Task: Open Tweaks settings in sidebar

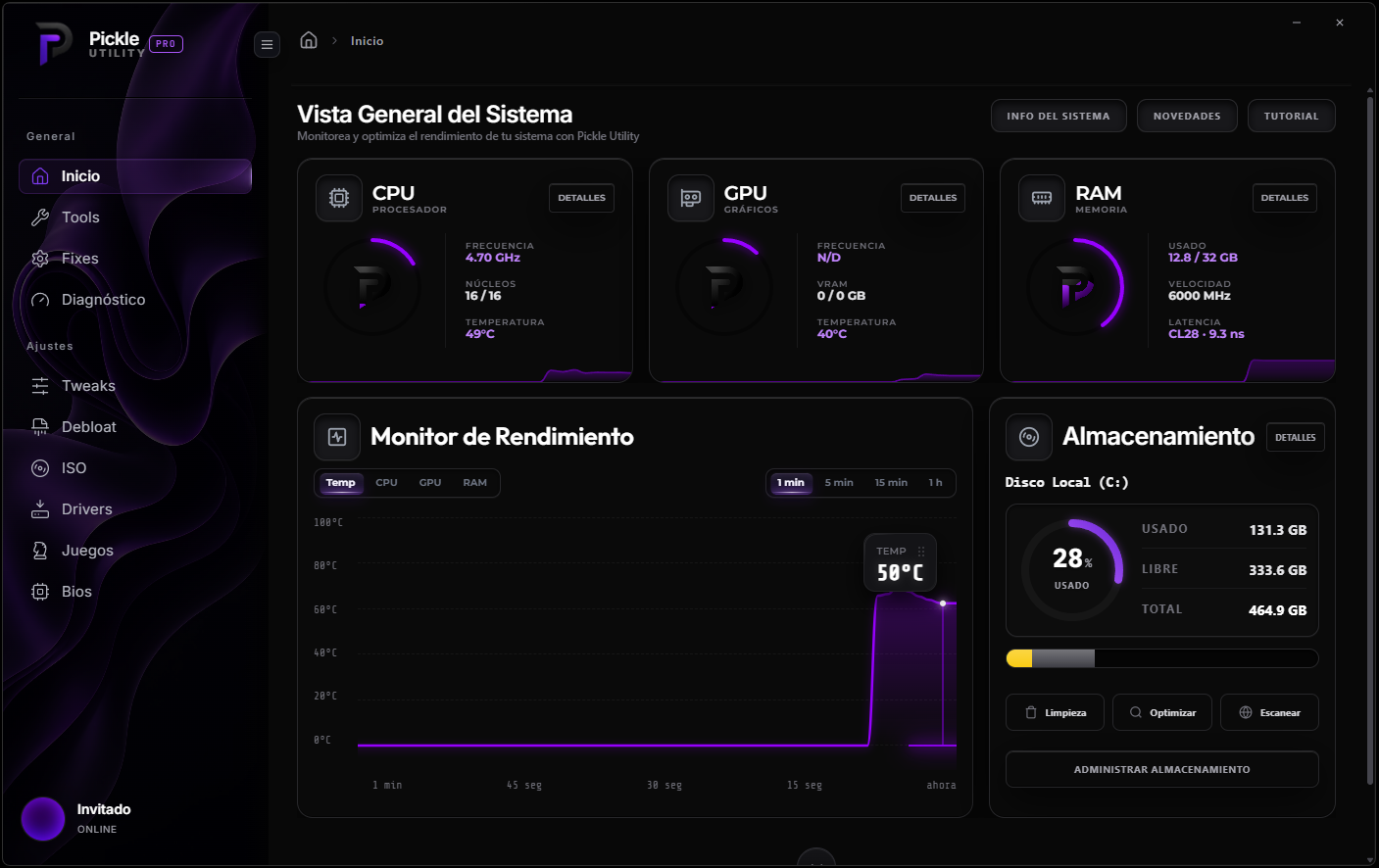Action: point(135,386)
